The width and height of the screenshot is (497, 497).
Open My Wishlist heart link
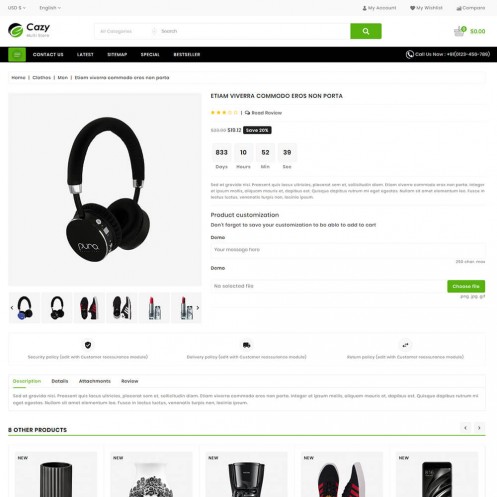pos(426,8)
